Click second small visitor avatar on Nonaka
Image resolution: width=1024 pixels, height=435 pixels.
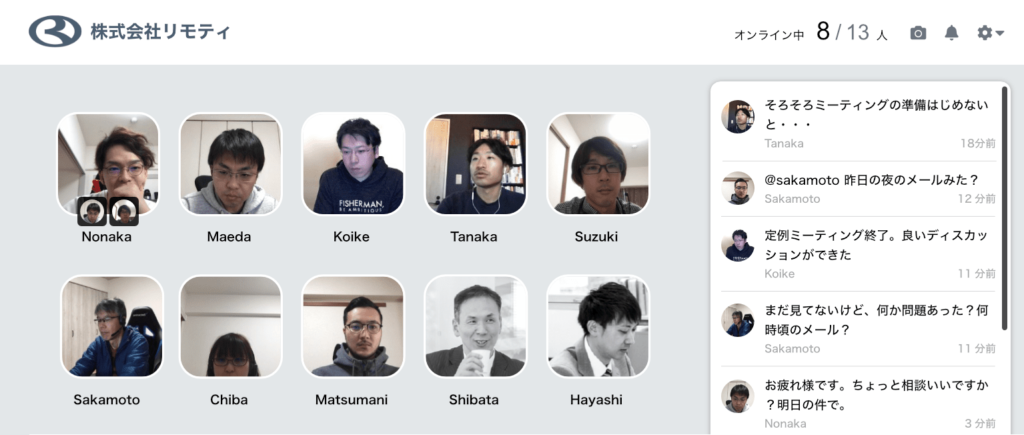pyautogui.click(x=123, y=211)
